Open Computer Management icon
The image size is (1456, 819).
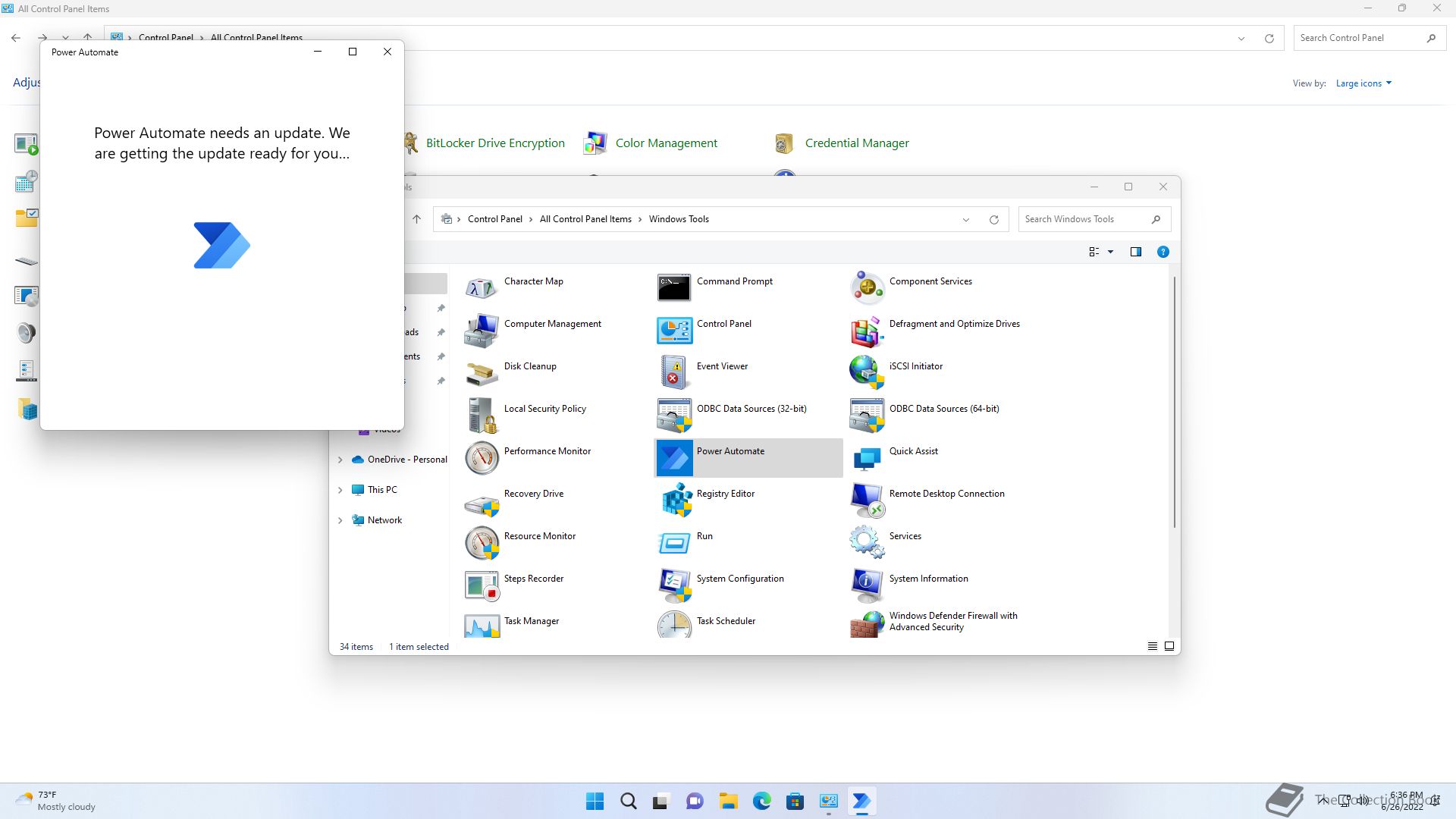point(482,331)
